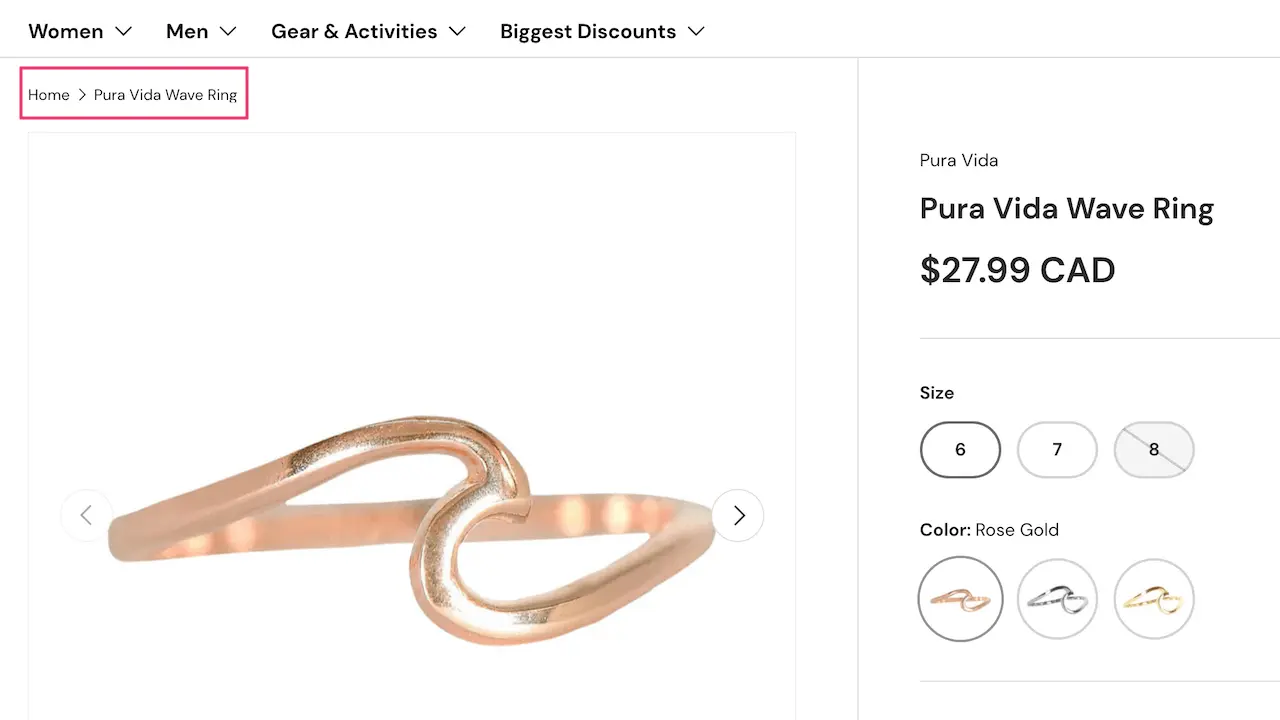
Task: Click the previous image arrow
Action: click(x=86, y=515)
